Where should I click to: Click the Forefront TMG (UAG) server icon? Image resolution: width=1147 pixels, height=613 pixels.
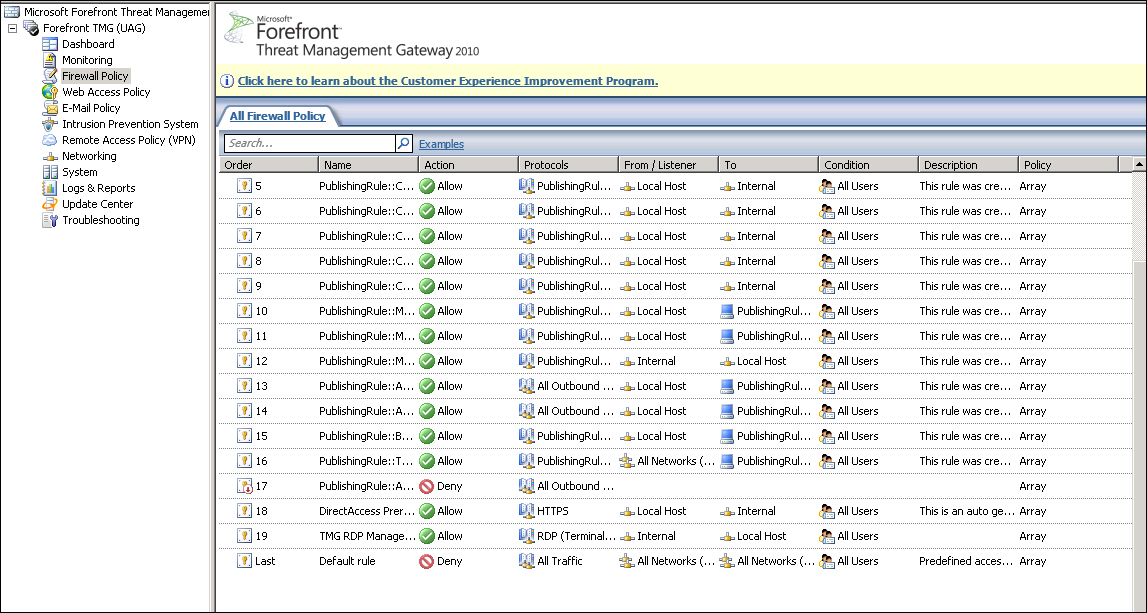pyautogui.click(x=31, y=28)
